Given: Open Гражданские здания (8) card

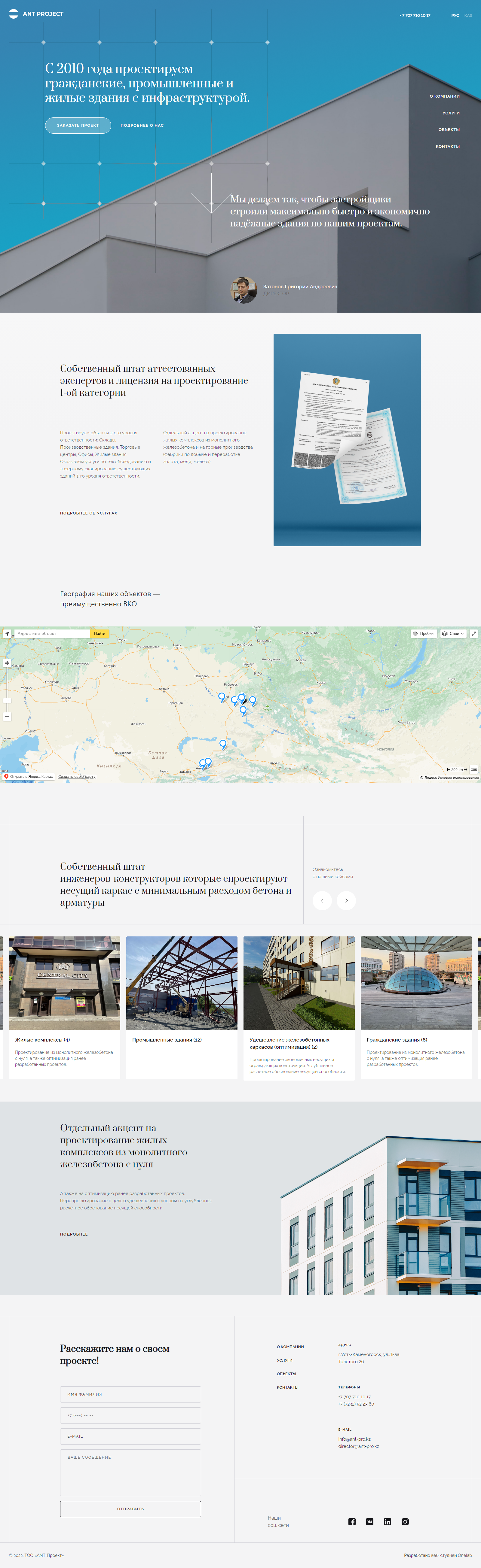Looking at the screenshot, I should click(x=416, y=1008).
